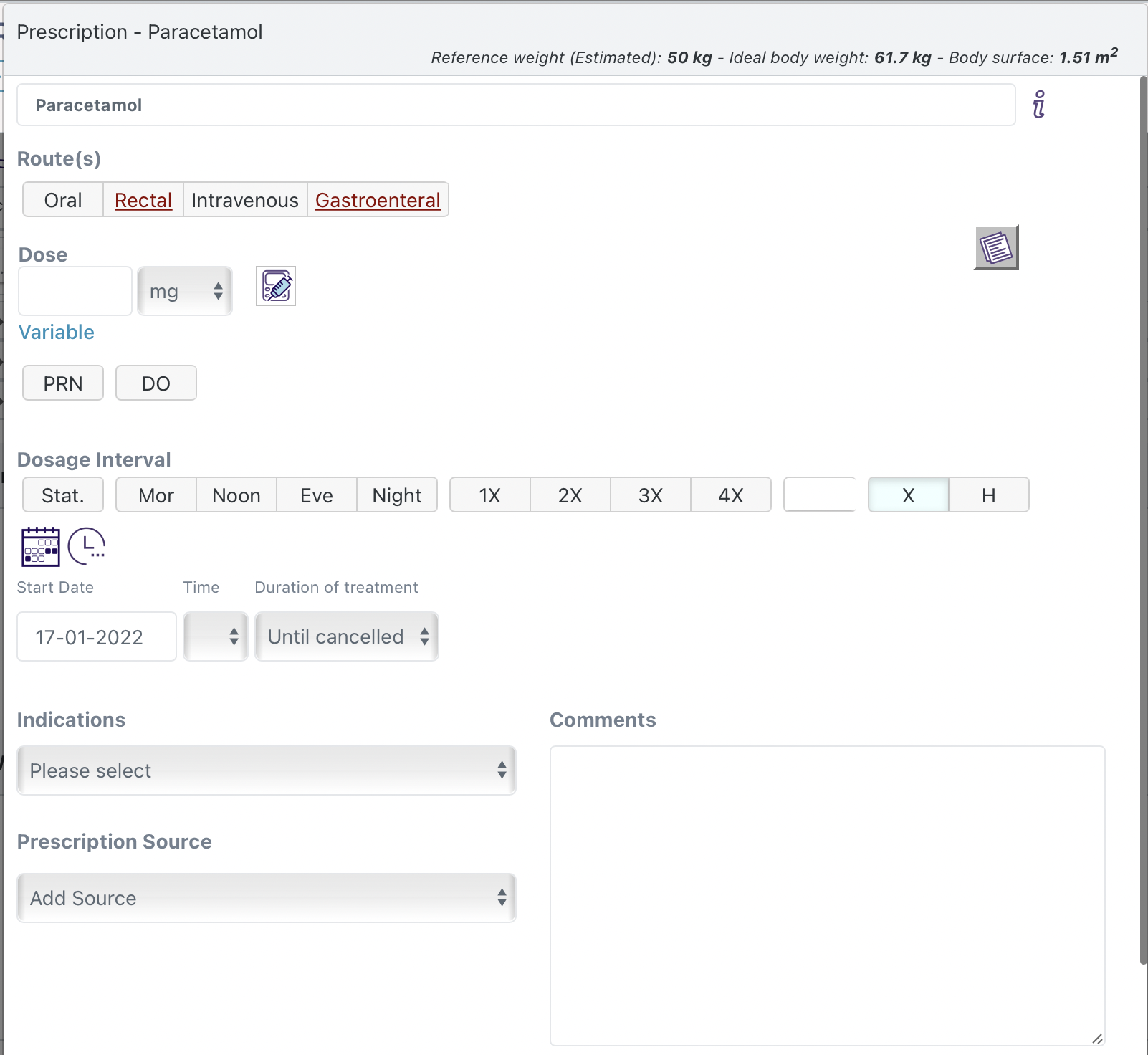Select the Stat. dosage interval
This screenshot has height=1055, width=1148.
(62, 495)
